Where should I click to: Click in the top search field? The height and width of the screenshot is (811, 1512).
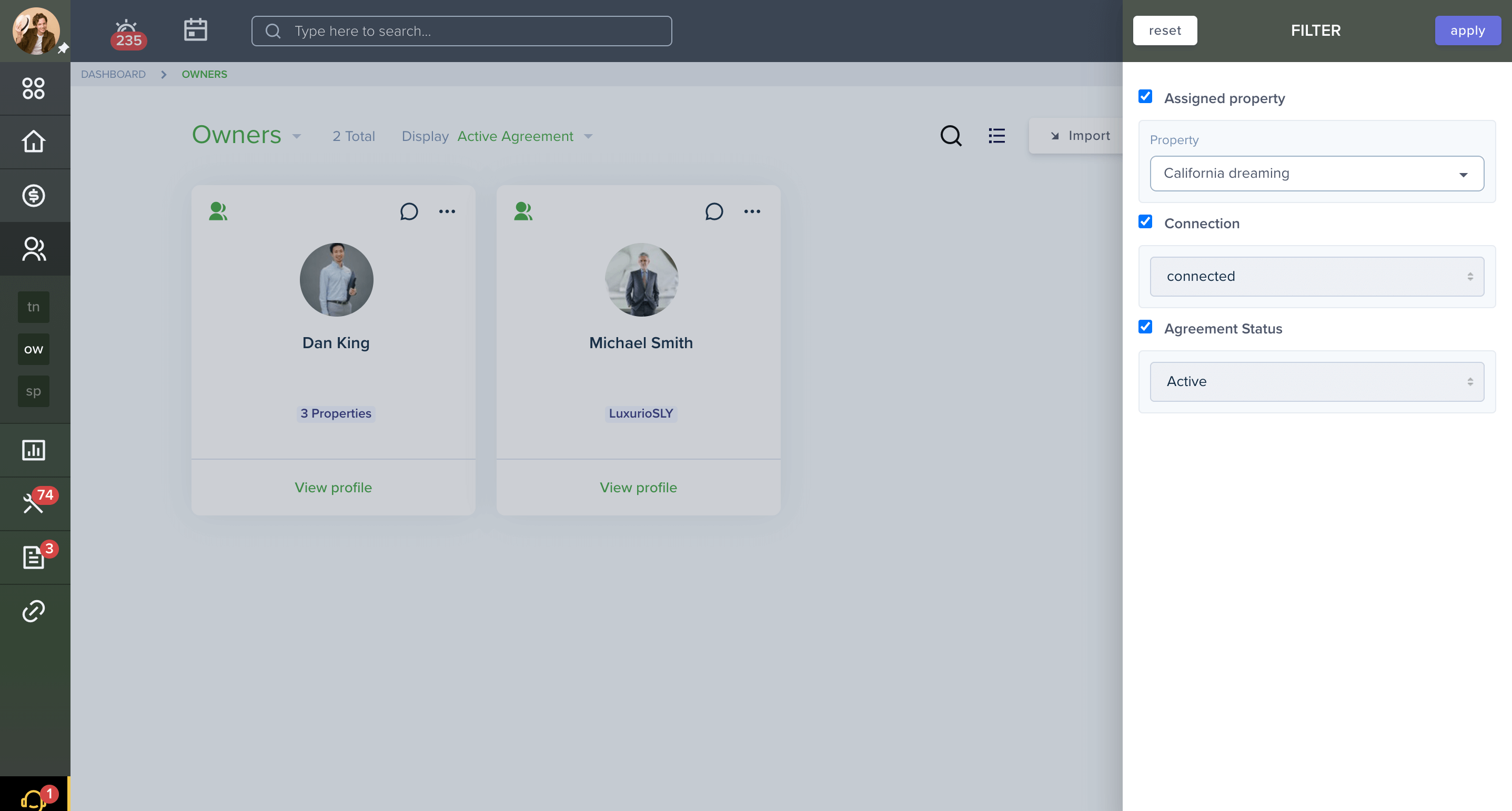tap(461, 31)
